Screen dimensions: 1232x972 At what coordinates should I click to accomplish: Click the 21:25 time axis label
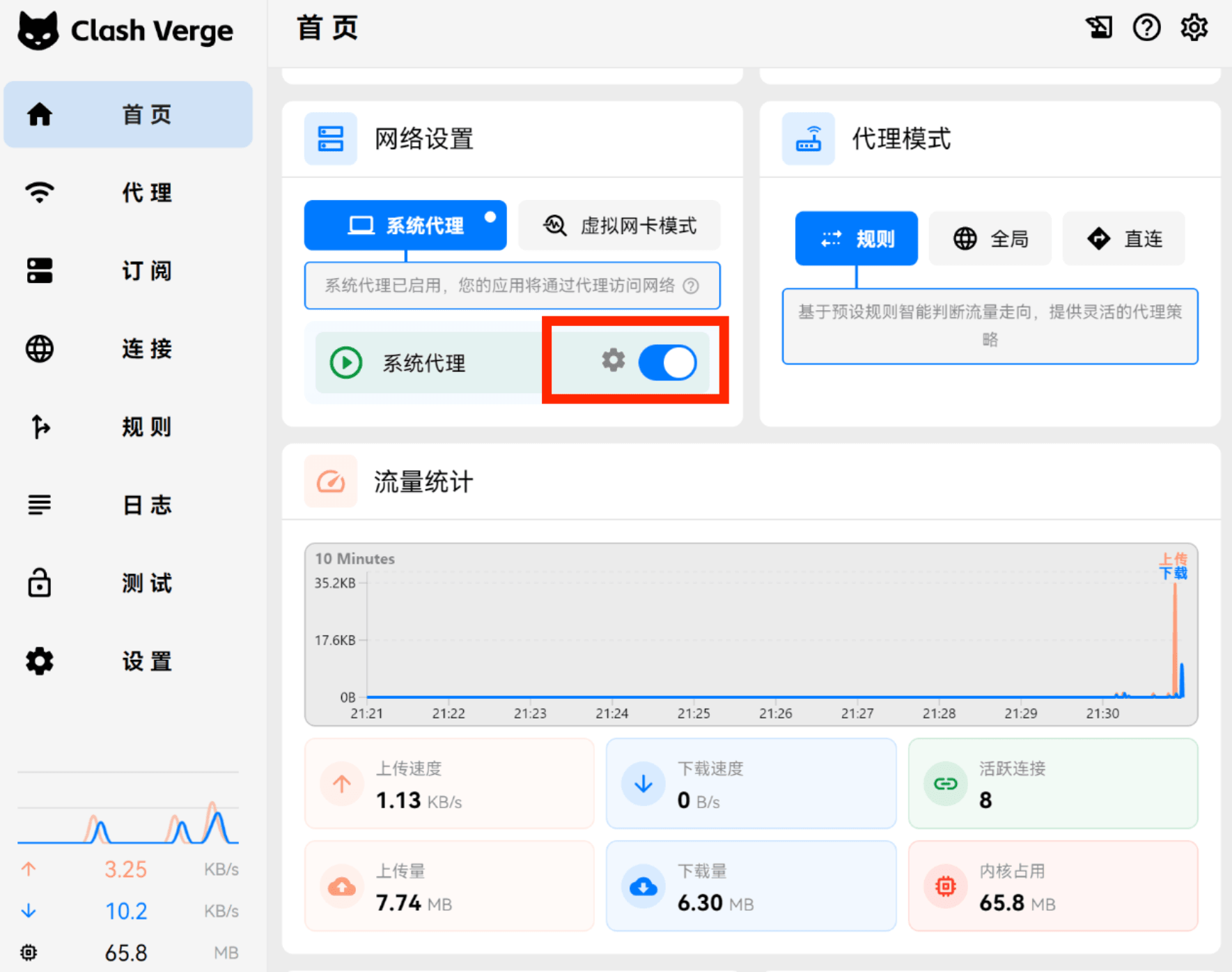[694, 713]
